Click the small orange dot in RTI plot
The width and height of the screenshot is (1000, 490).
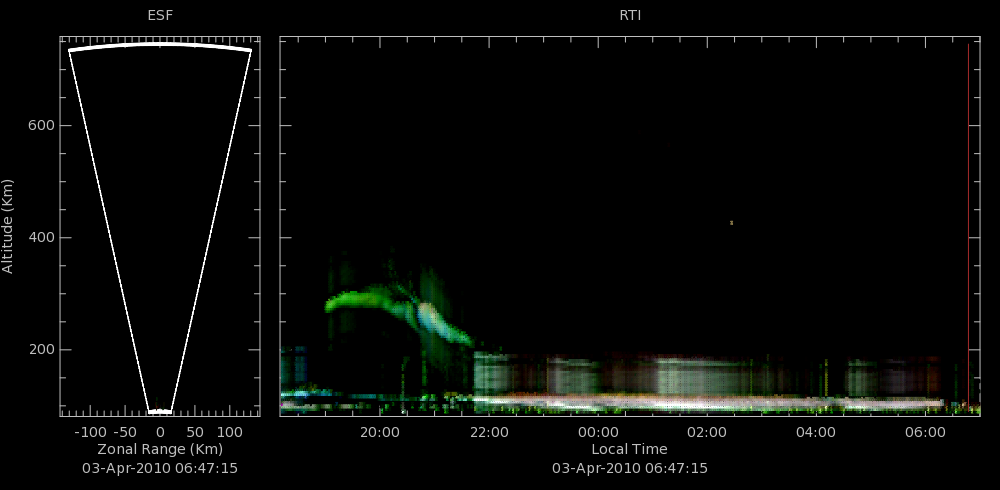tap(732, 223)
